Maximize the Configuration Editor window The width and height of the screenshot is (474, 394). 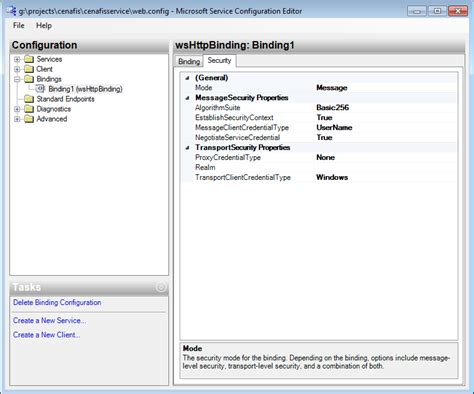[437, 11]
